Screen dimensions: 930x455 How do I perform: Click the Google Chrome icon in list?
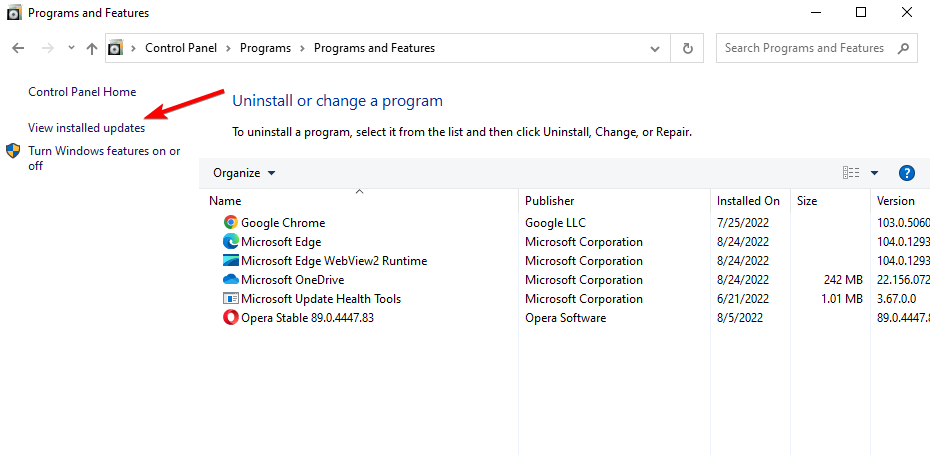(x=231, y=222)
